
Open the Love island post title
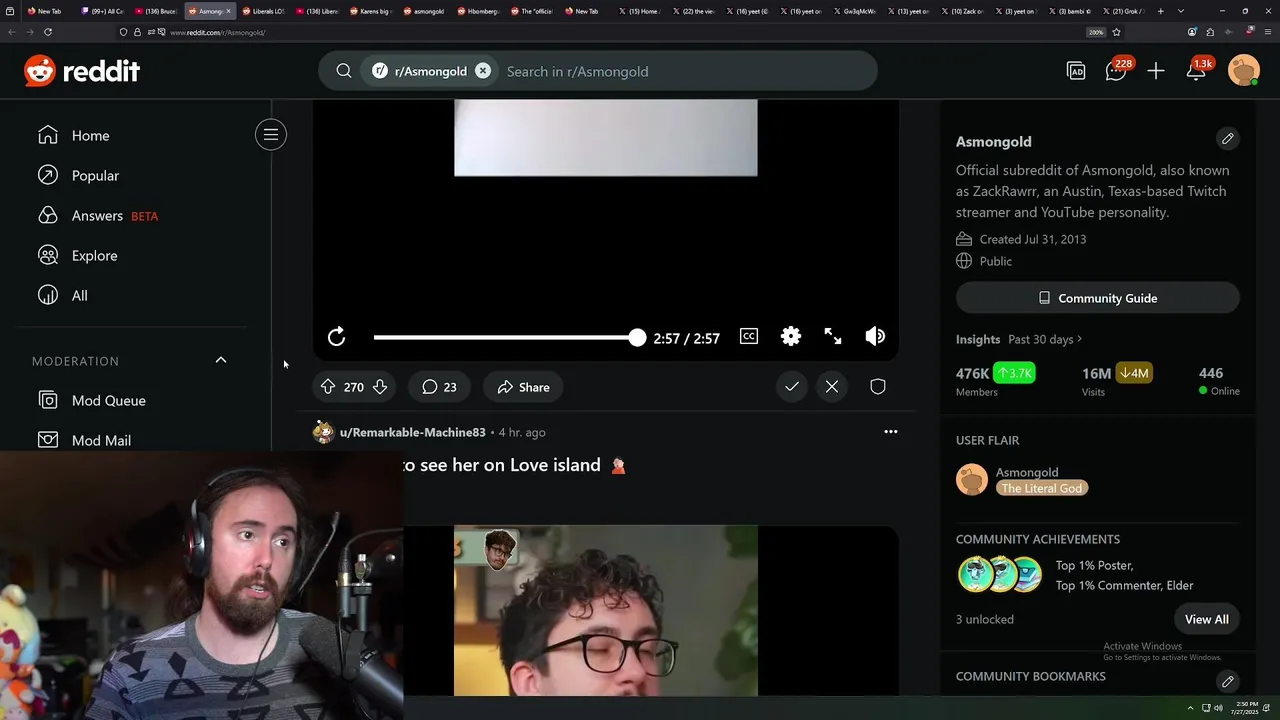point(513,465)
